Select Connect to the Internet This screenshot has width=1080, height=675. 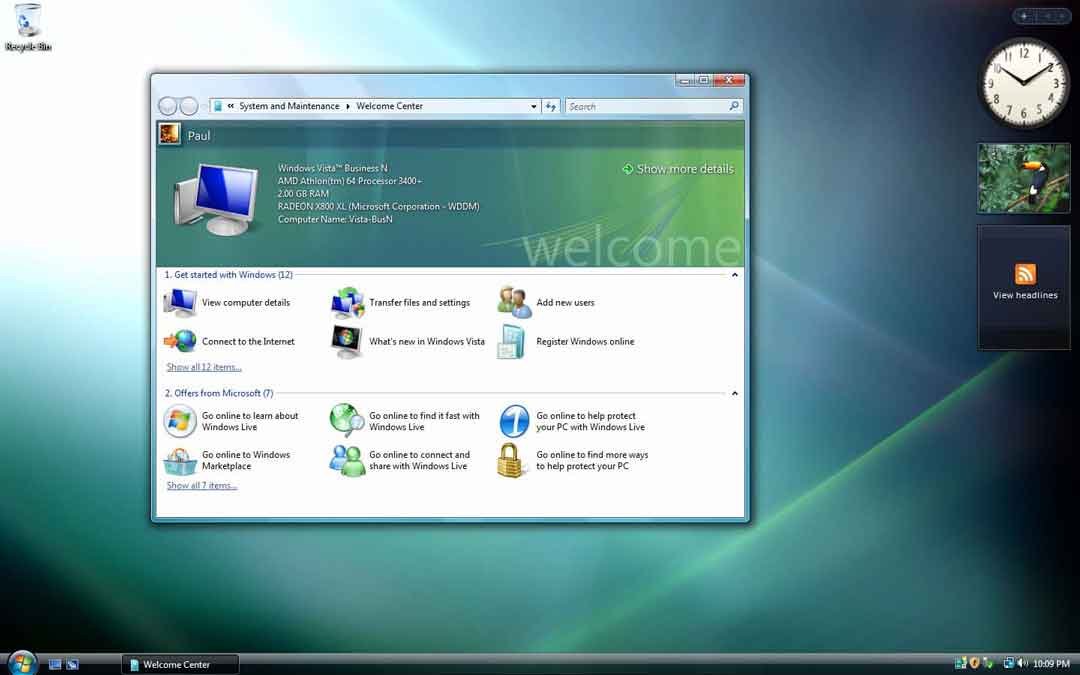247,341
